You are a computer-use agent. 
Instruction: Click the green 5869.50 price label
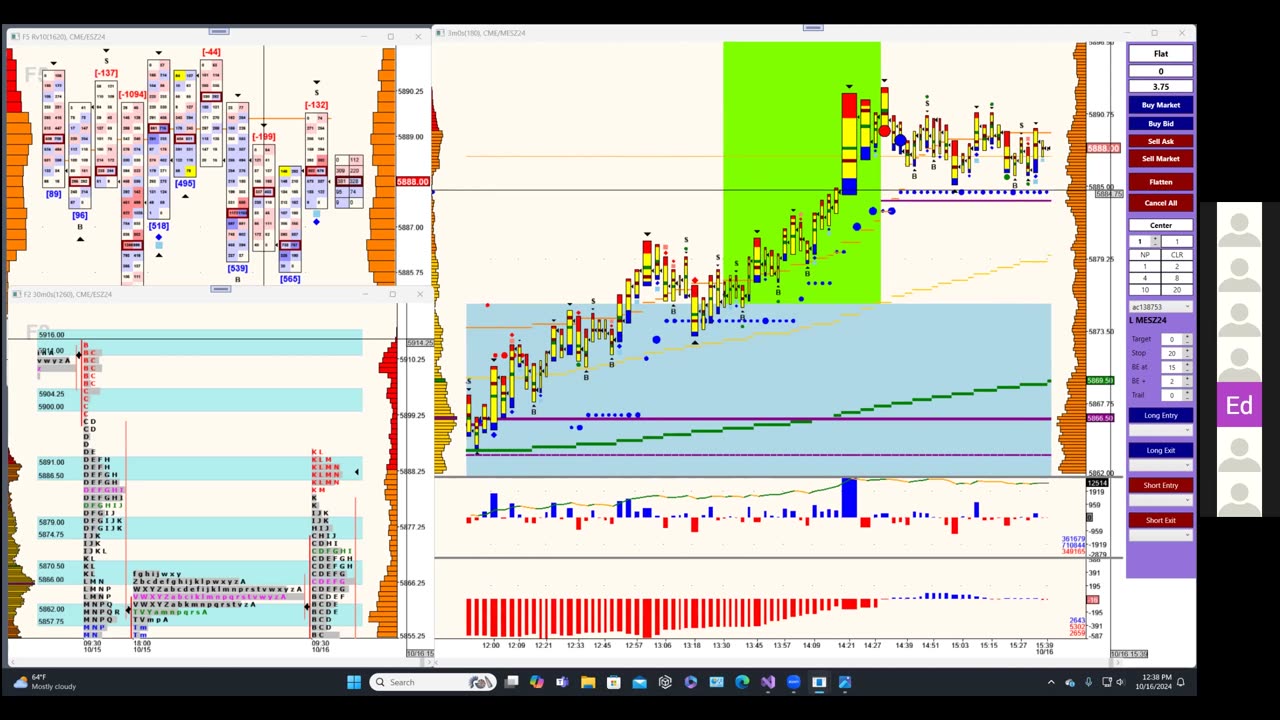coord(1100,380)
